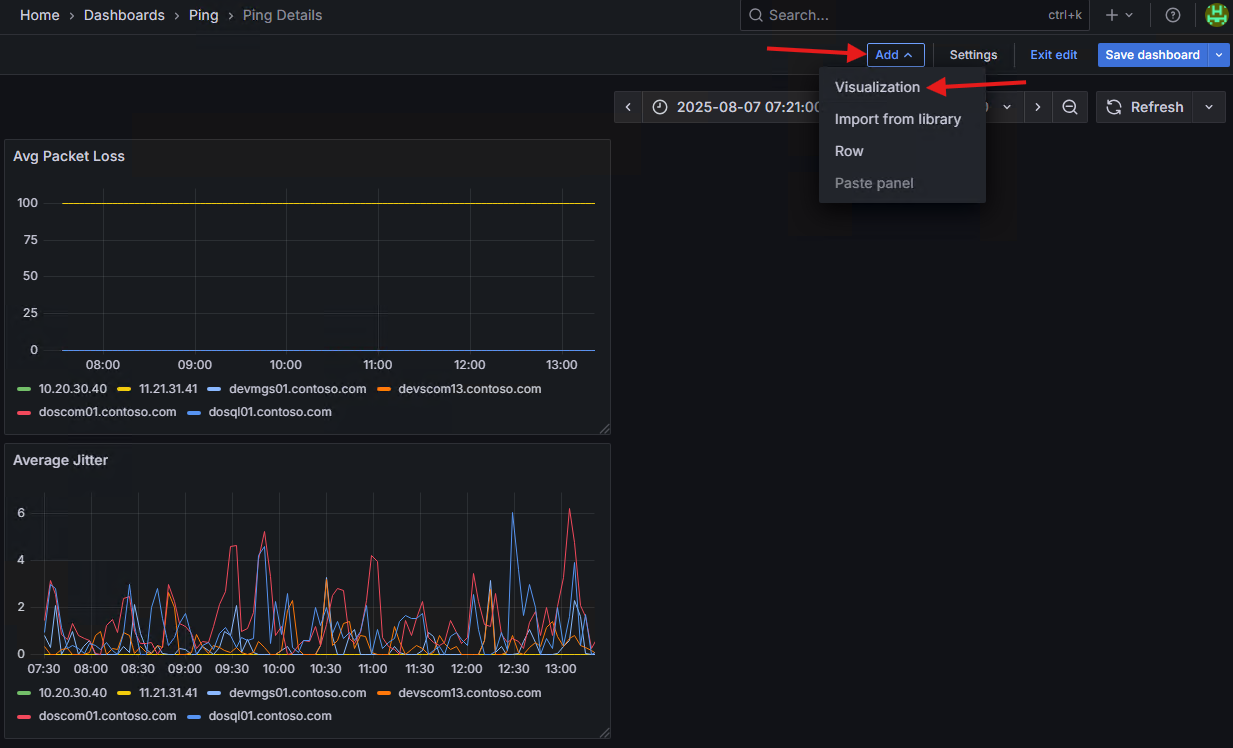Click the zoom out time range icon
Screen dimensions: 1233x748
(1069, 107)
